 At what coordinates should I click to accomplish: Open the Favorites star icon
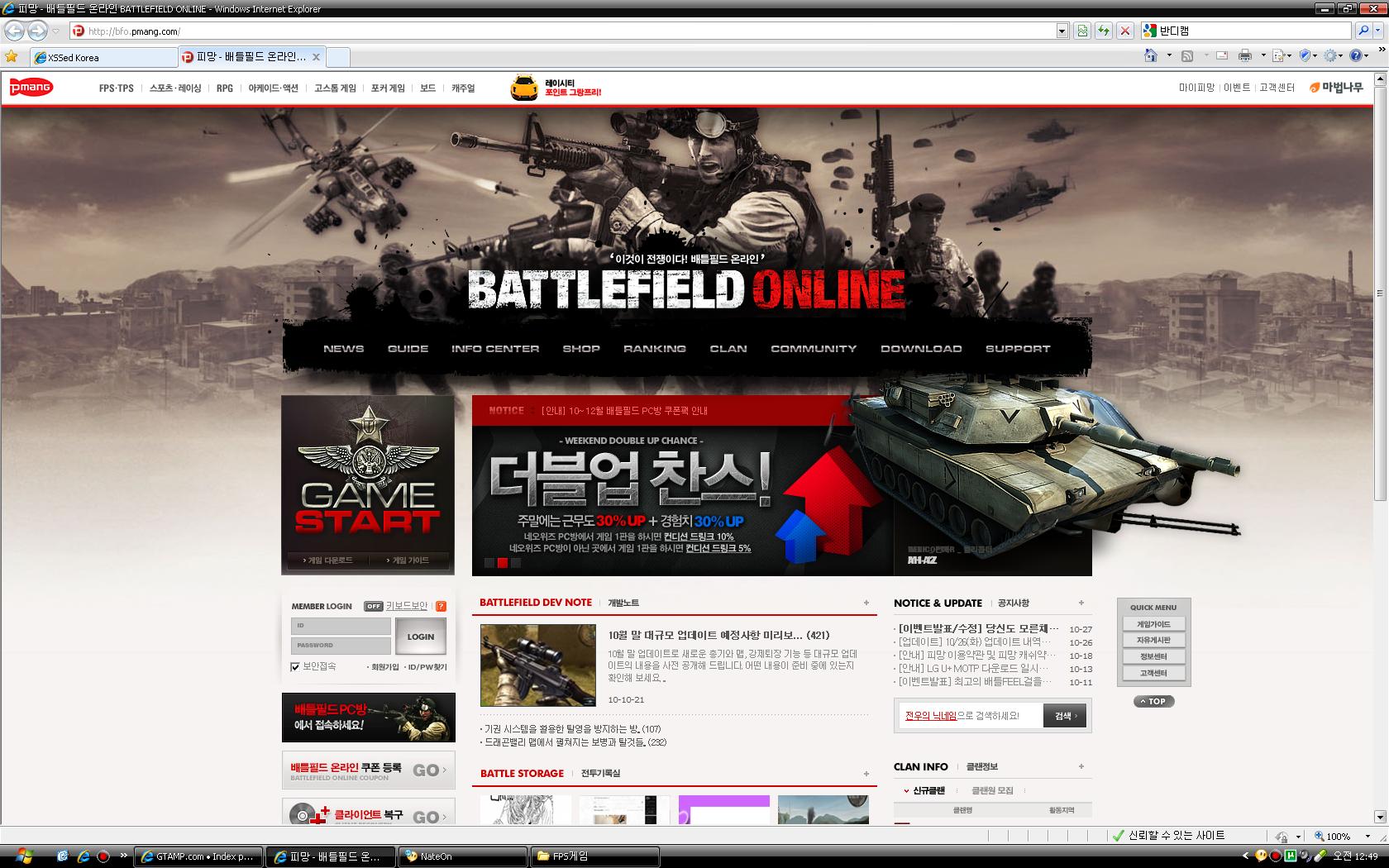pos(12,57)
